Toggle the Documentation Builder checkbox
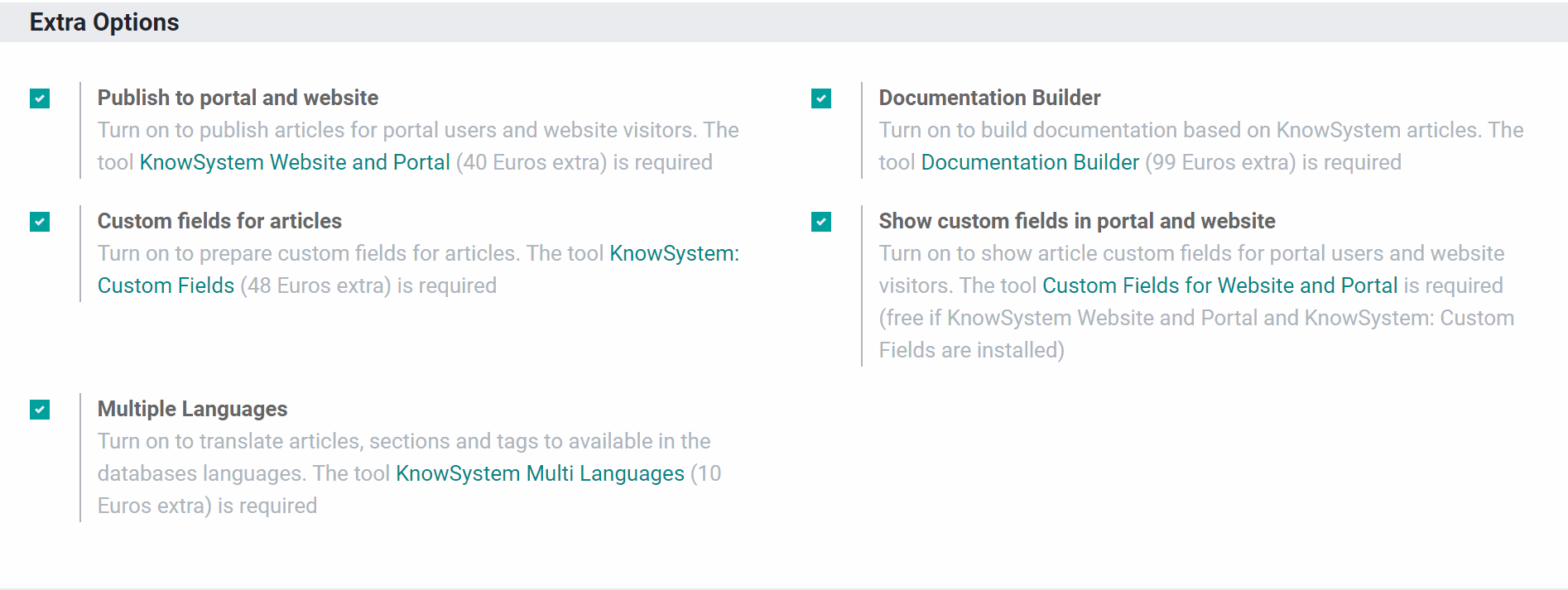1568x590 pixels. click(x=821, y=98)
